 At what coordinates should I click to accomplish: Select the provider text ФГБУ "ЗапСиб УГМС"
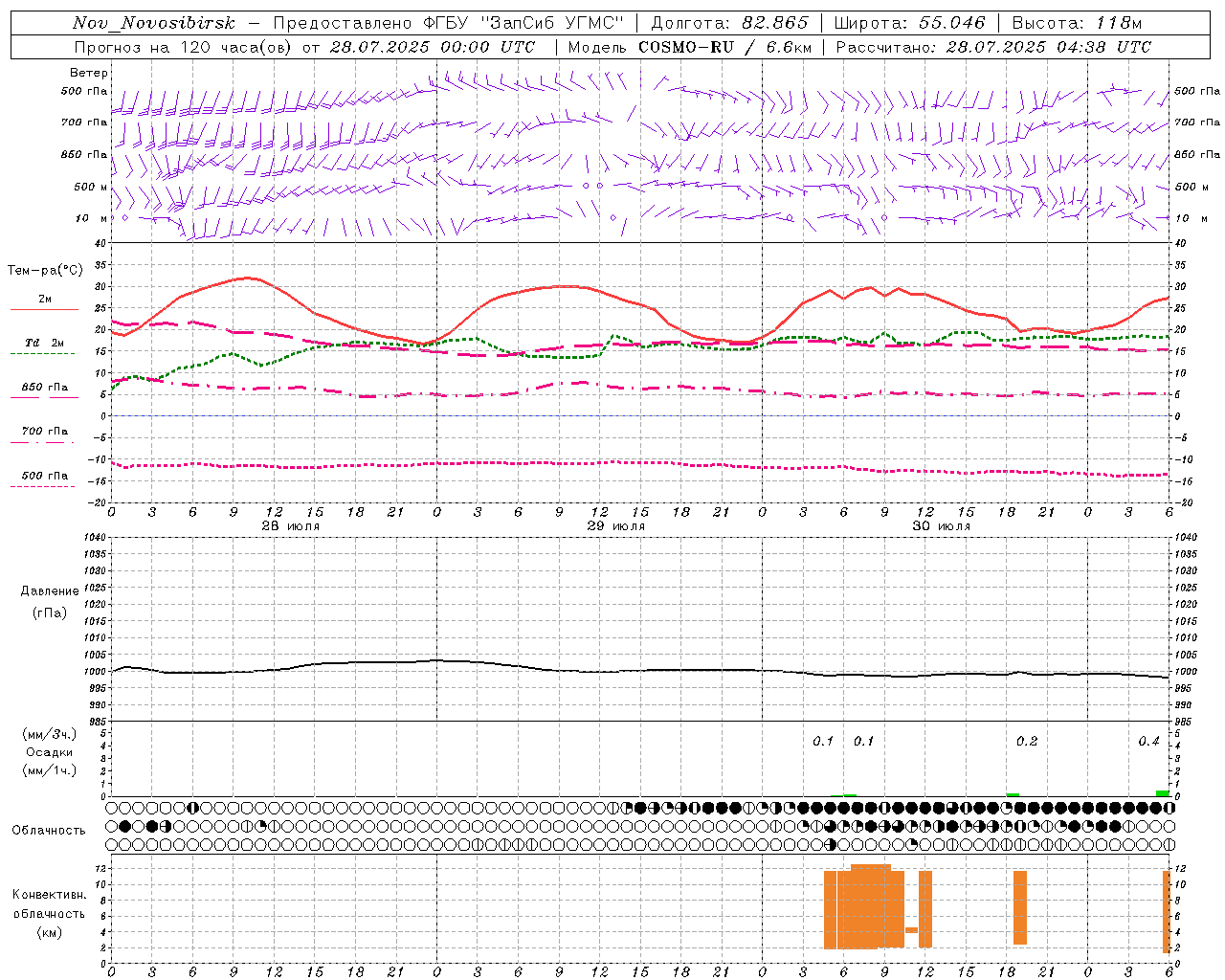click(x=523, y=23)
